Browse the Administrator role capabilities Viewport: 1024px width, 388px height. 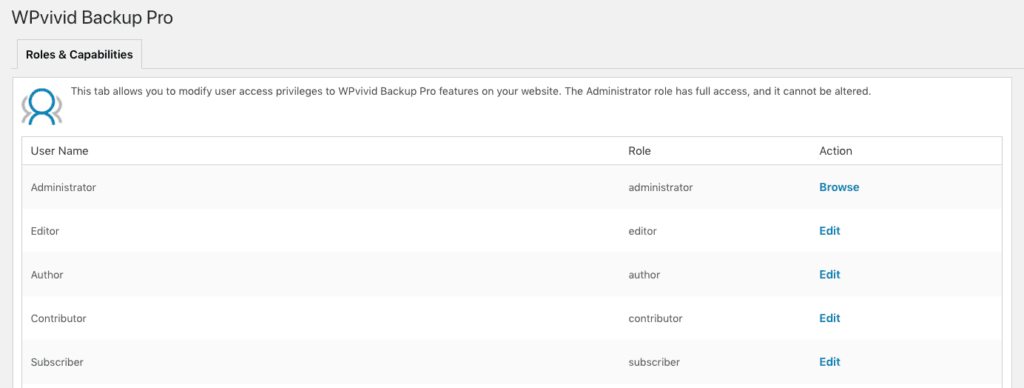pos(839,187)
